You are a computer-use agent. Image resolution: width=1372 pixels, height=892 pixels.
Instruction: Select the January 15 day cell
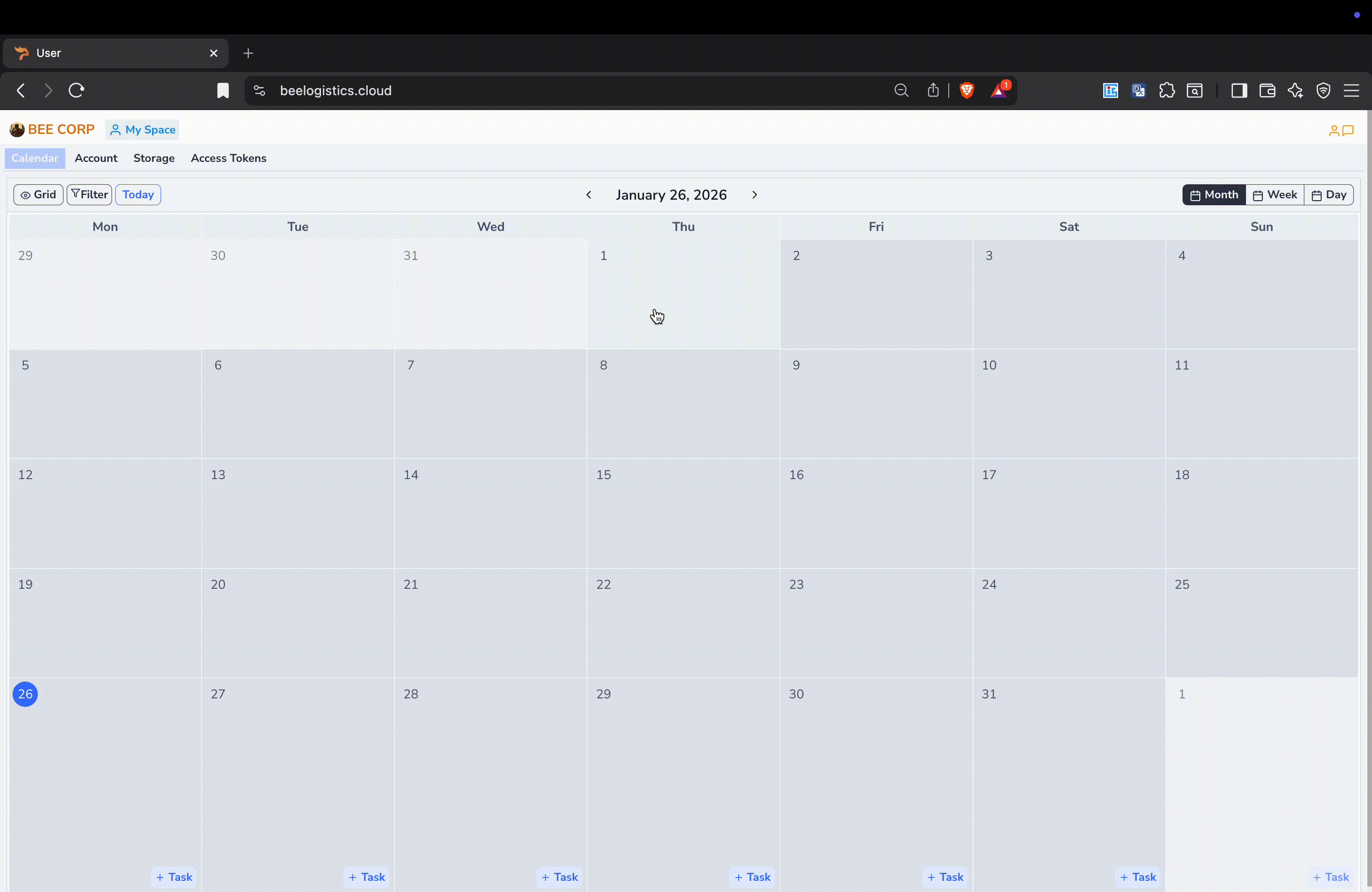click(683, 513)
